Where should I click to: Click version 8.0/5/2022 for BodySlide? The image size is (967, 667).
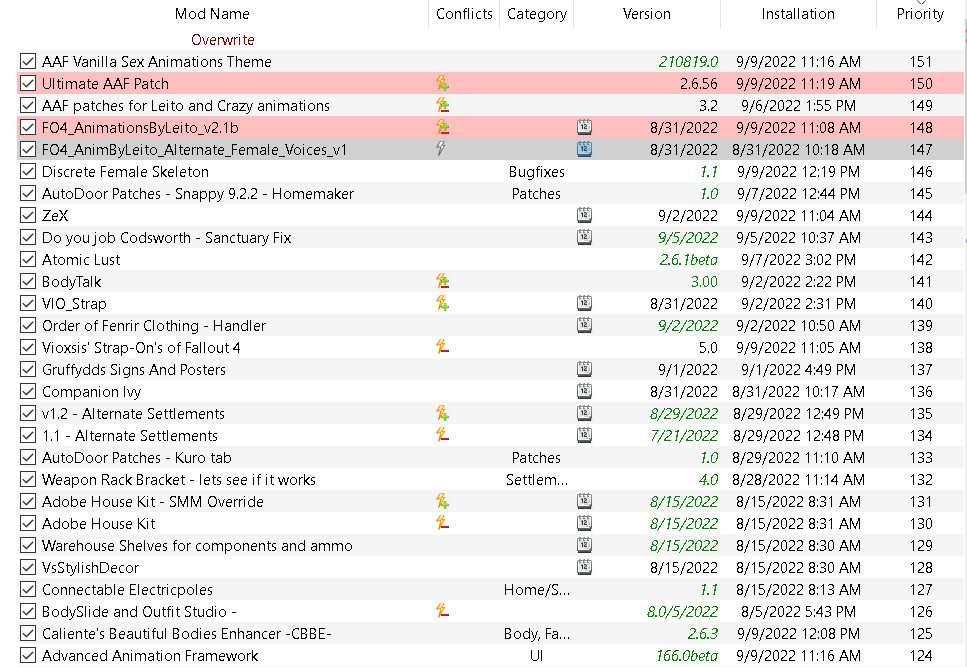click(682, 612)
